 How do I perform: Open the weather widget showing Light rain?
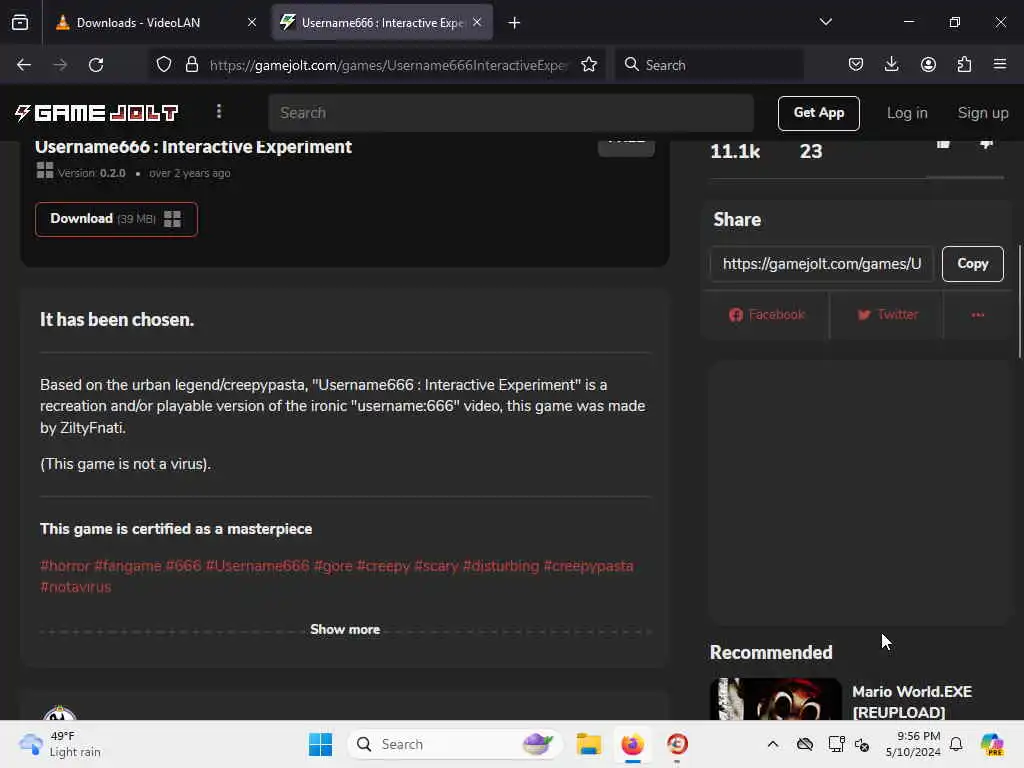coord(60,744)
